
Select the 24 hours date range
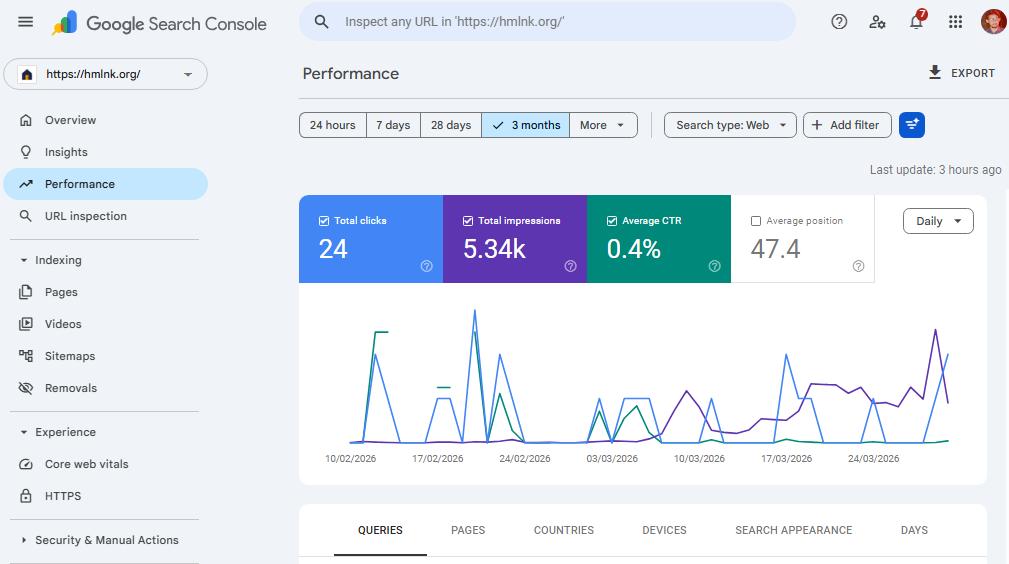click(x=333, y=125)
